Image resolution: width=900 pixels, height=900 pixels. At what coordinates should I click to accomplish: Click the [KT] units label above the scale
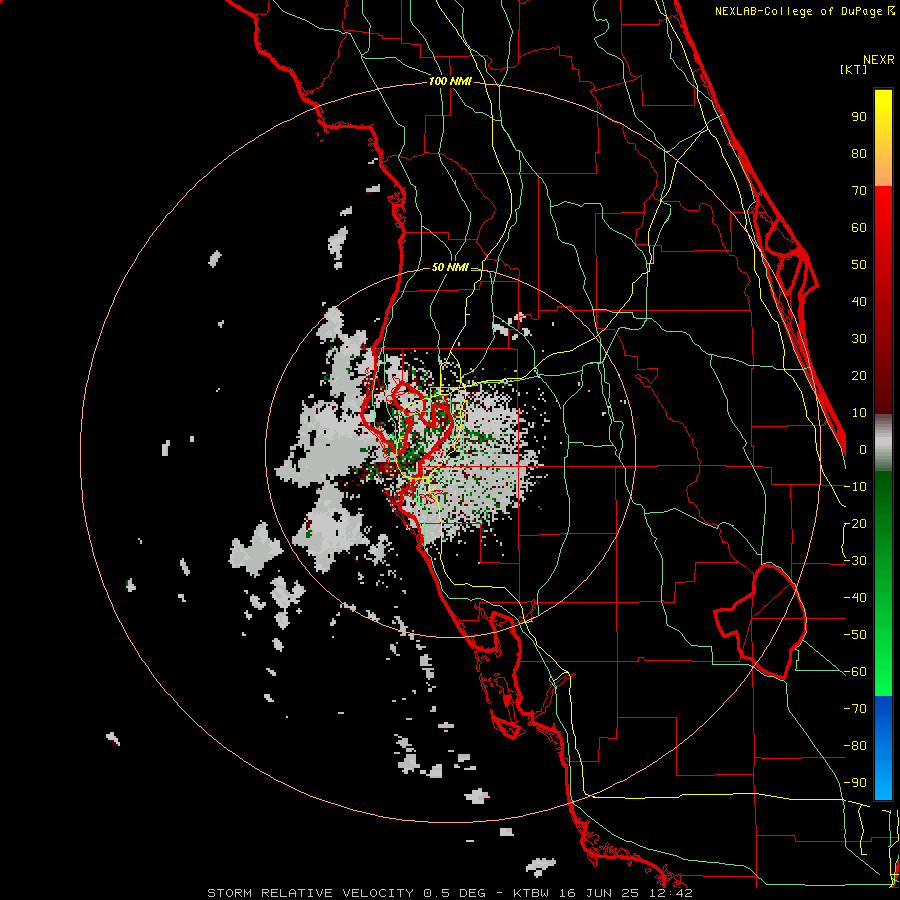853,69
